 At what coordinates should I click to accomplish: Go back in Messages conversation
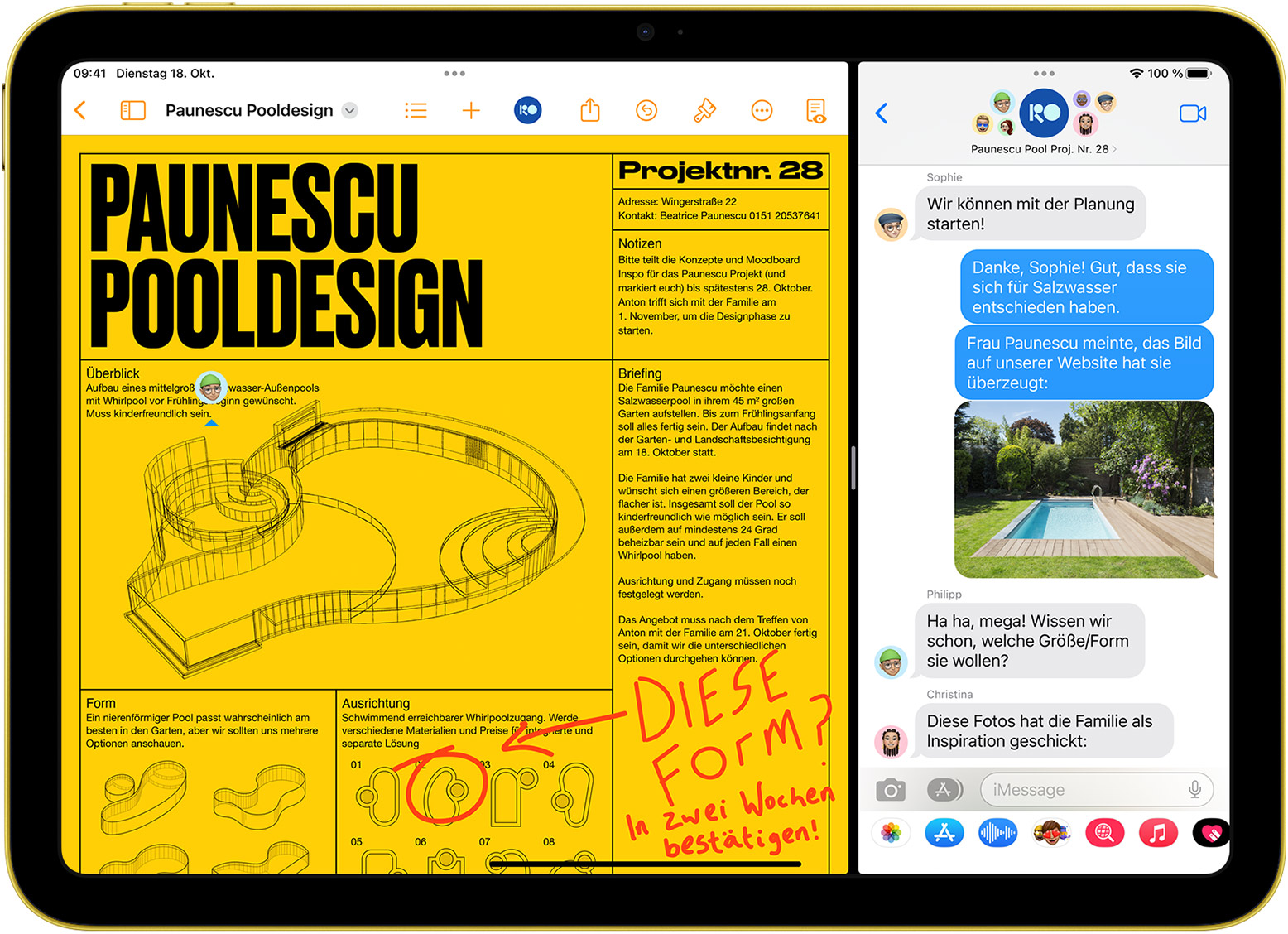pyautogui.click(x=882, y=113)
